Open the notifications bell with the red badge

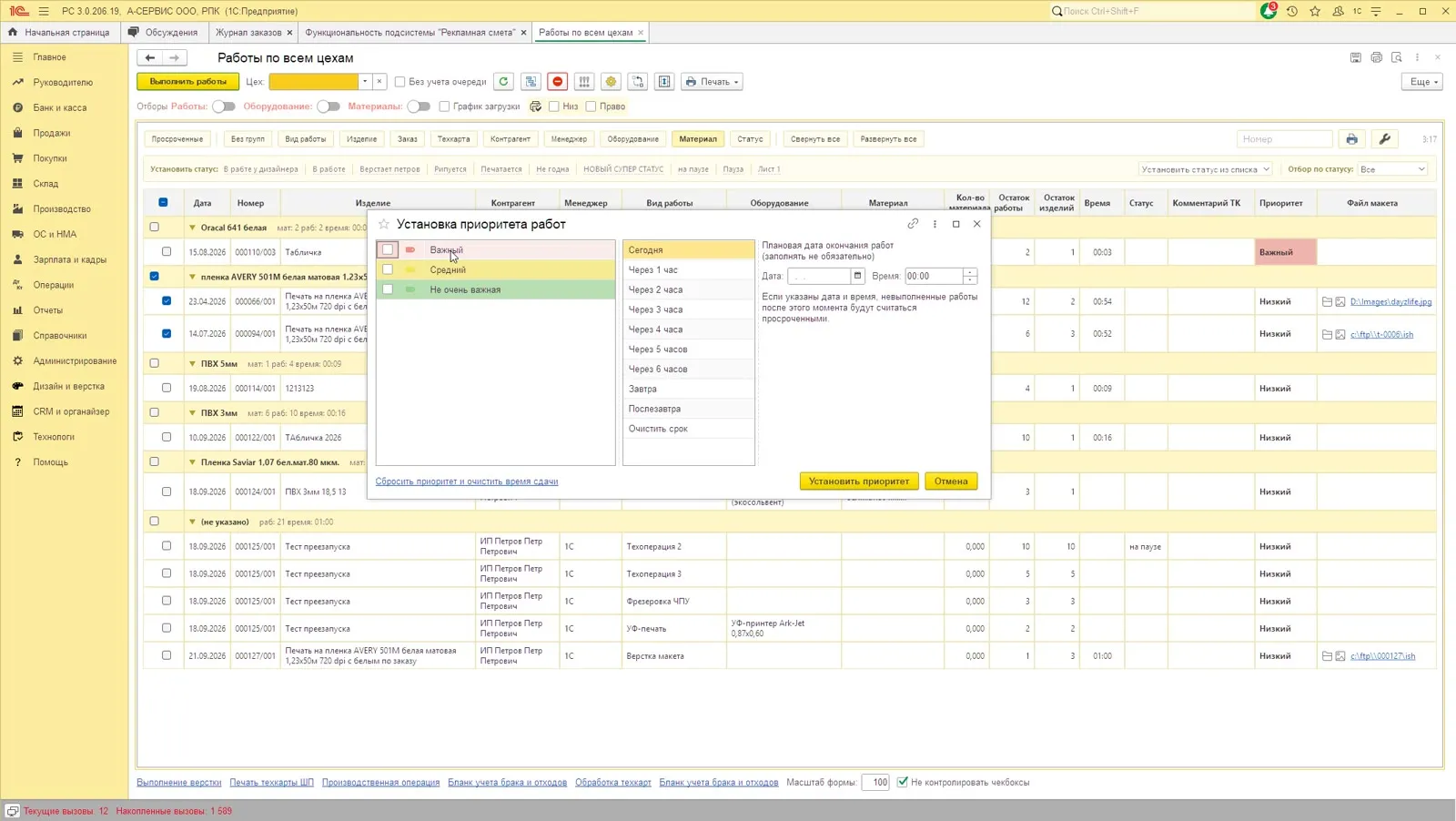click(1269, 11)
